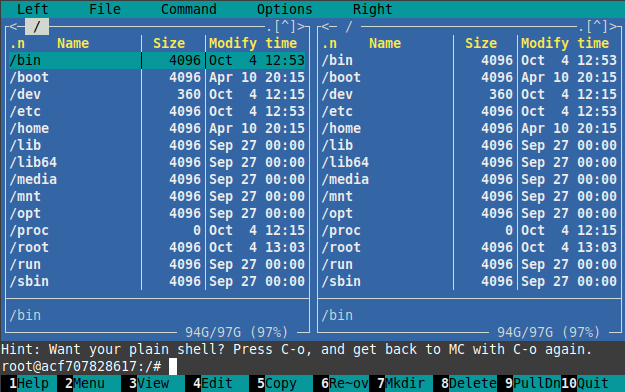Sort left panel by Modify time header

pyautogui.click(x=253, y=43)
